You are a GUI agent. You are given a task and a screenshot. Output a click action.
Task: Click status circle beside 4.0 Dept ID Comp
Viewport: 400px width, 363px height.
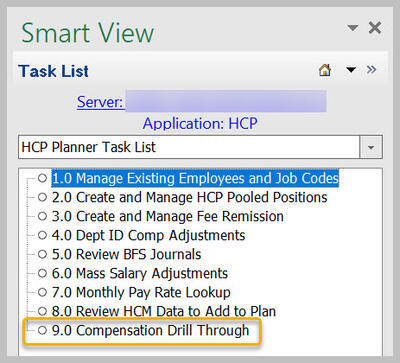pyautogui.click(x=42, y=235)
